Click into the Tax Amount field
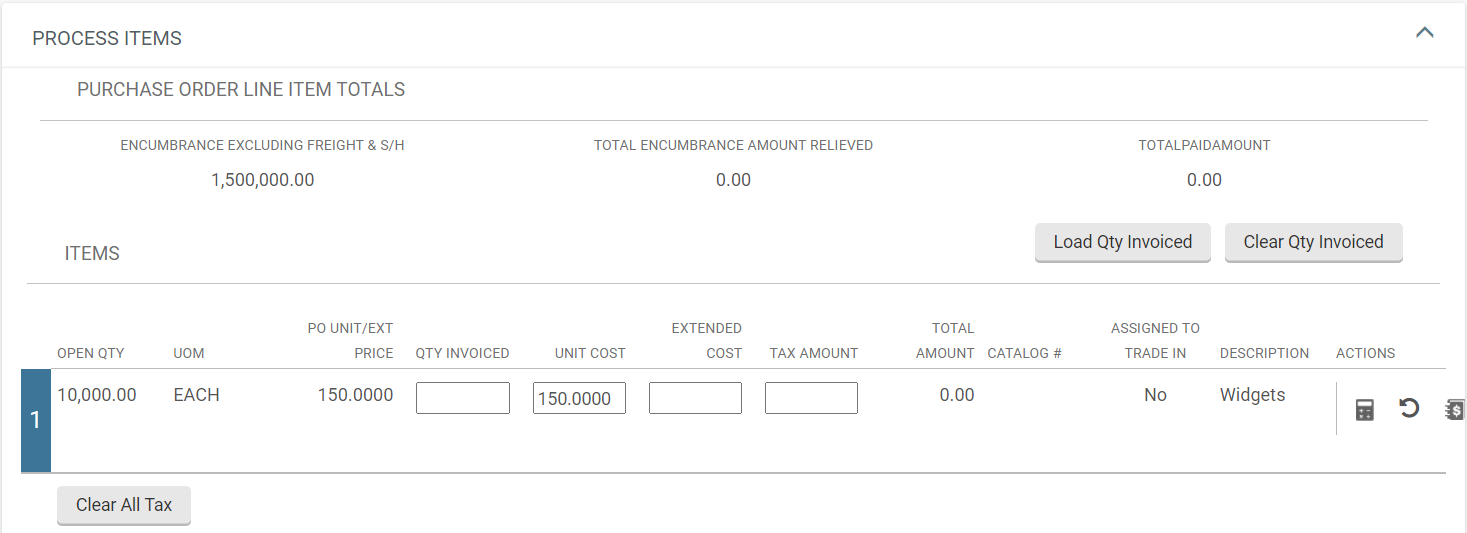 pyautogui.click(x=811, y=398)
